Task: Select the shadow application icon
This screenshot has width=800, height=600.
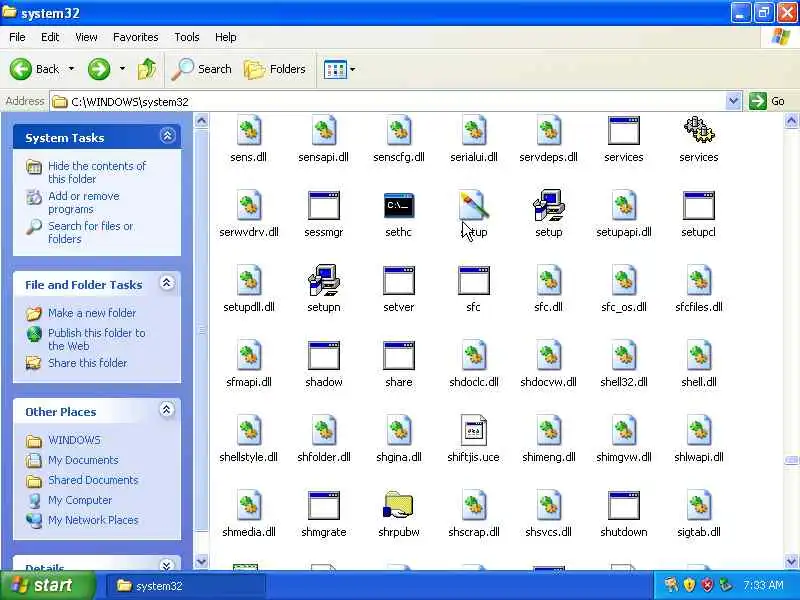Action: click(x=323, y=355)
